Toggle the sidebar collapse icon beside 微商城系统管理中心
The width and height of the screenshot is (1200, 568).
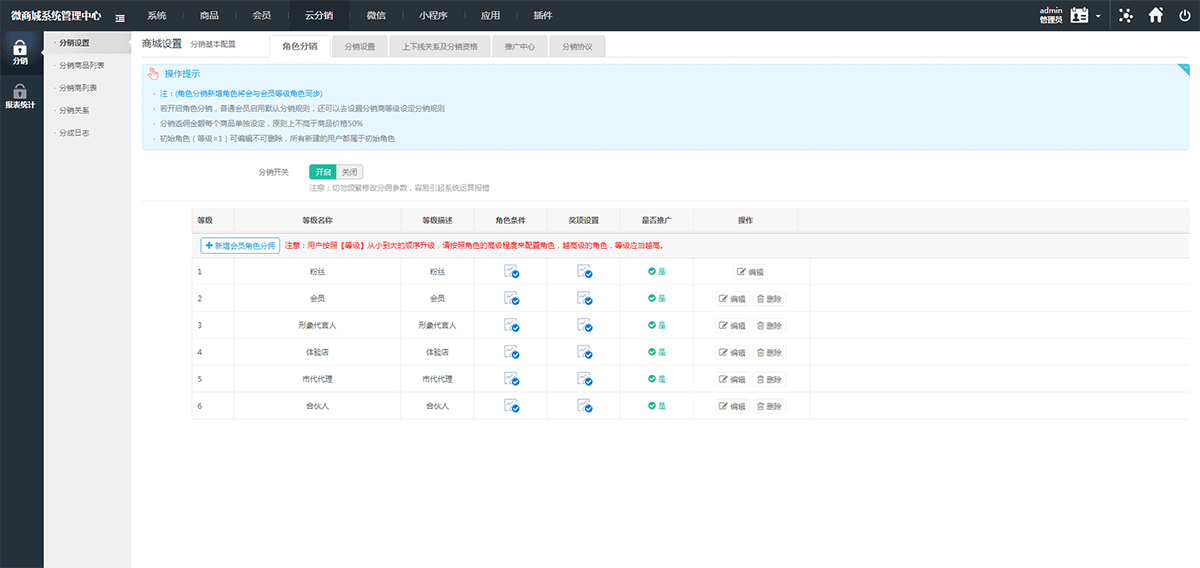tap(120, 16)
